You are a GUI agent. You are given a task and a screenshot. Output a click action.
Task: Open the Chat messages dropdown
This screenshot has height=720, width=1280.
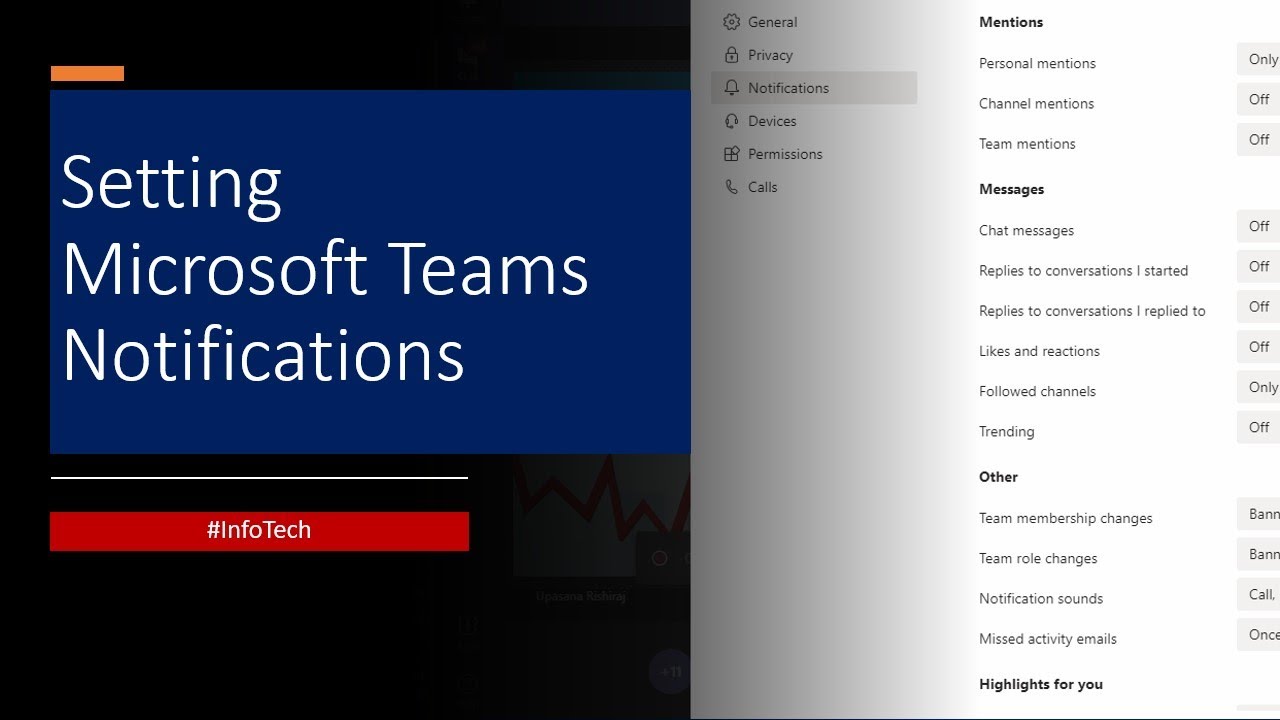(1259, 226)
